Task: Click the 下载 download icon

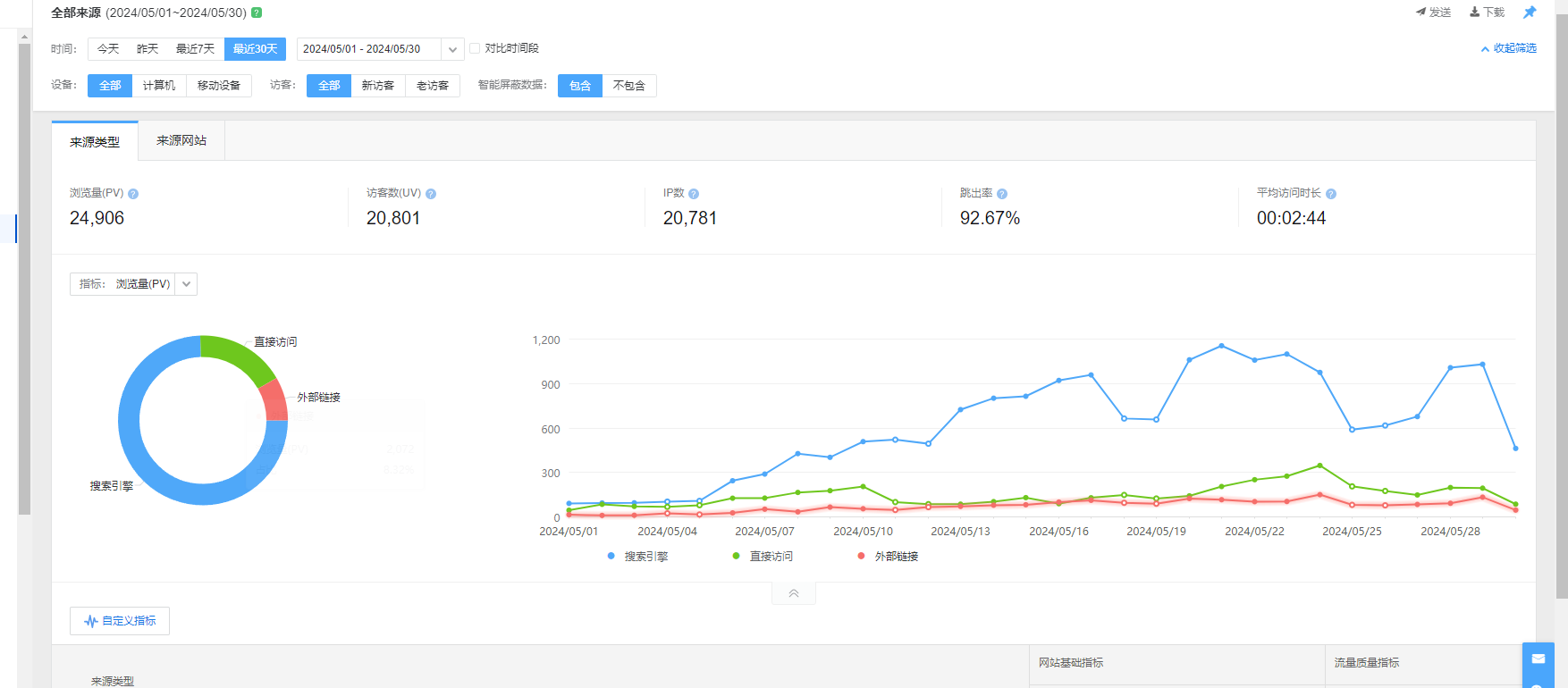Action: (1475, 13)
